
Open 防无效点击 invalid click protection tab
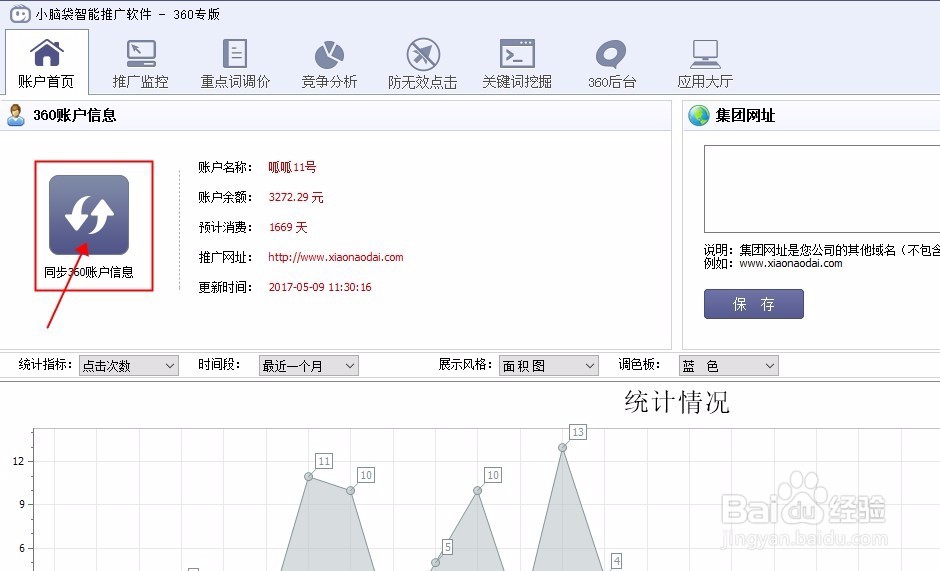pyautogui.click(x=423, y=62)
